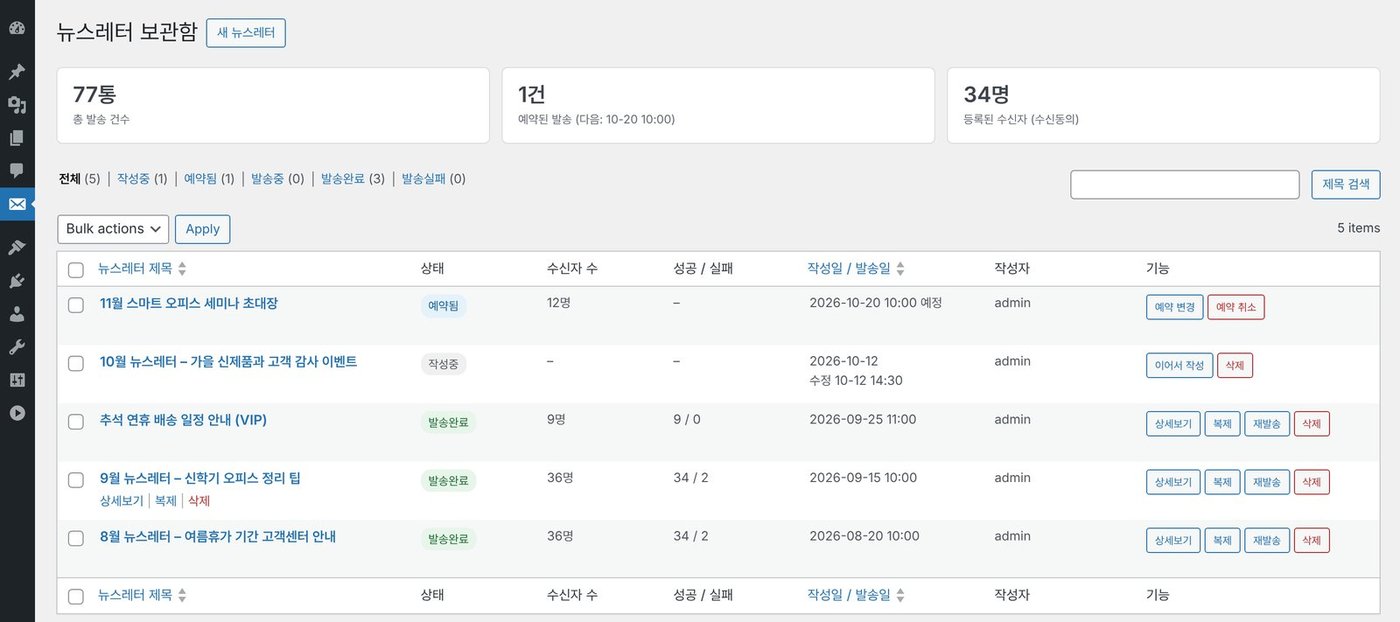Tick the select-all checkbox in the table header

pos(76,270)
